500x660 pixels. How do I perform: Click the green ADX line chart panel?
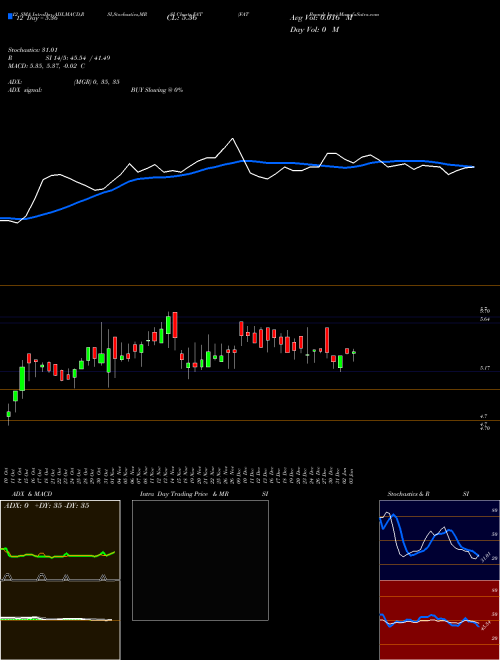click(60, 540)
